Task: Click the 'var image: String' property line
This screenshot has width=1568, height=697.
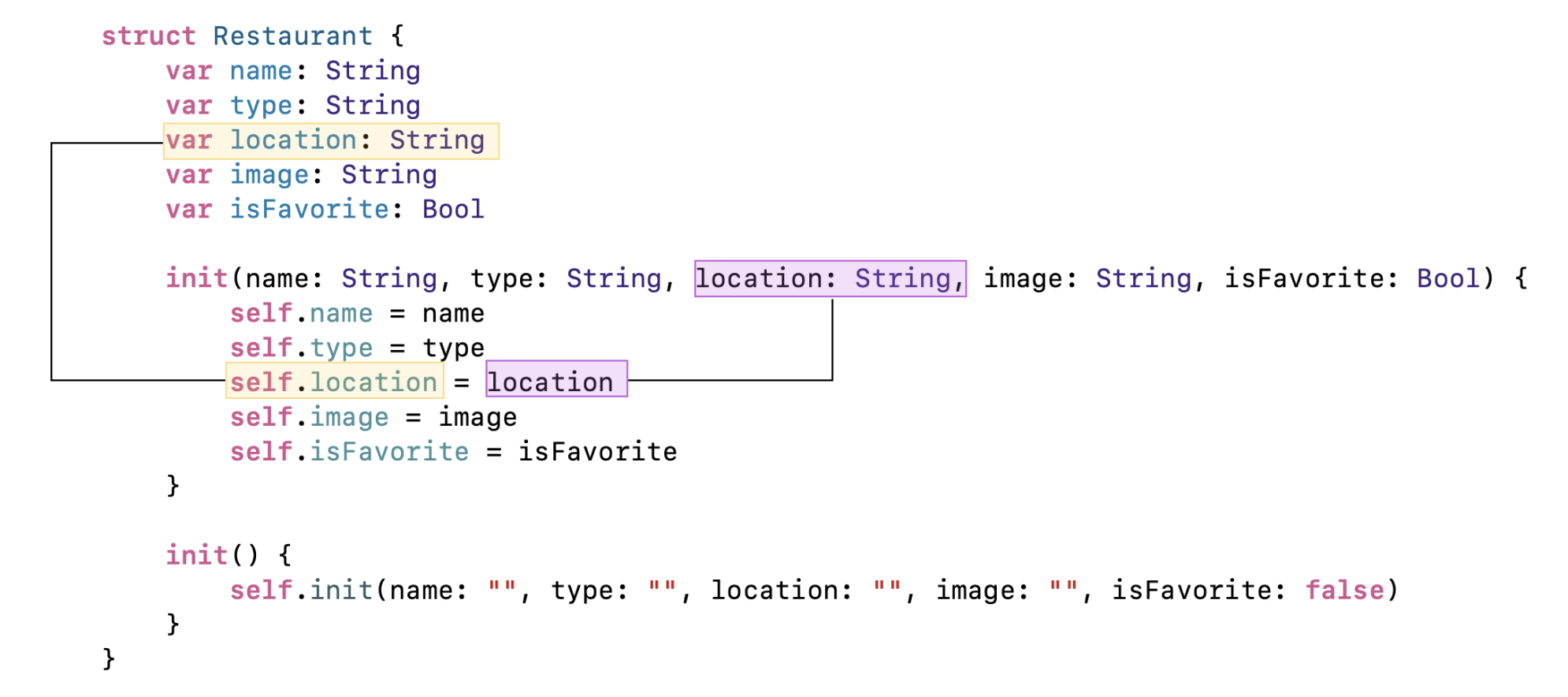Action: (x=301, y=175)
